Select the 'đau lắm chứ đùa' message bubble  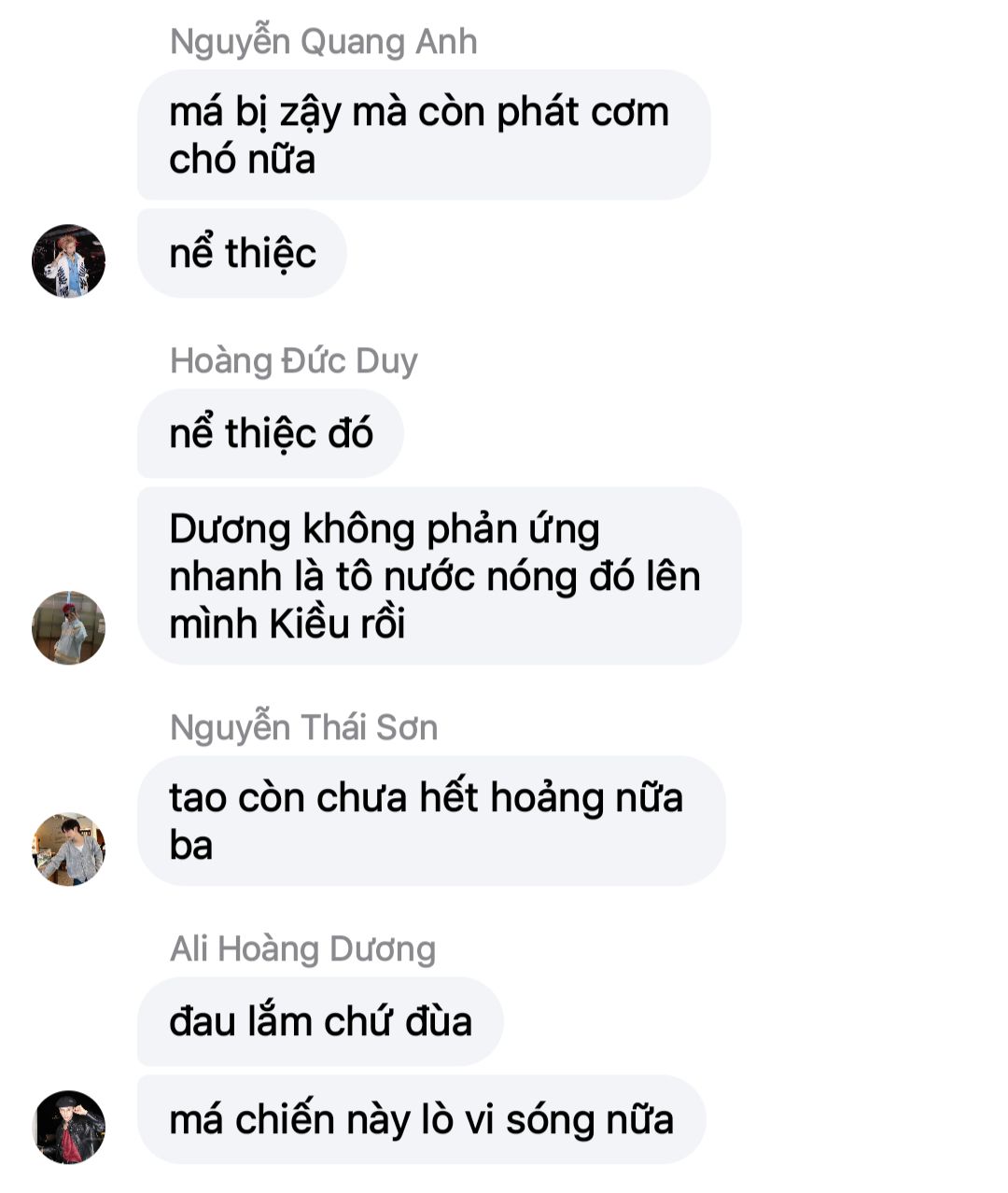(x=320, y=1021)
